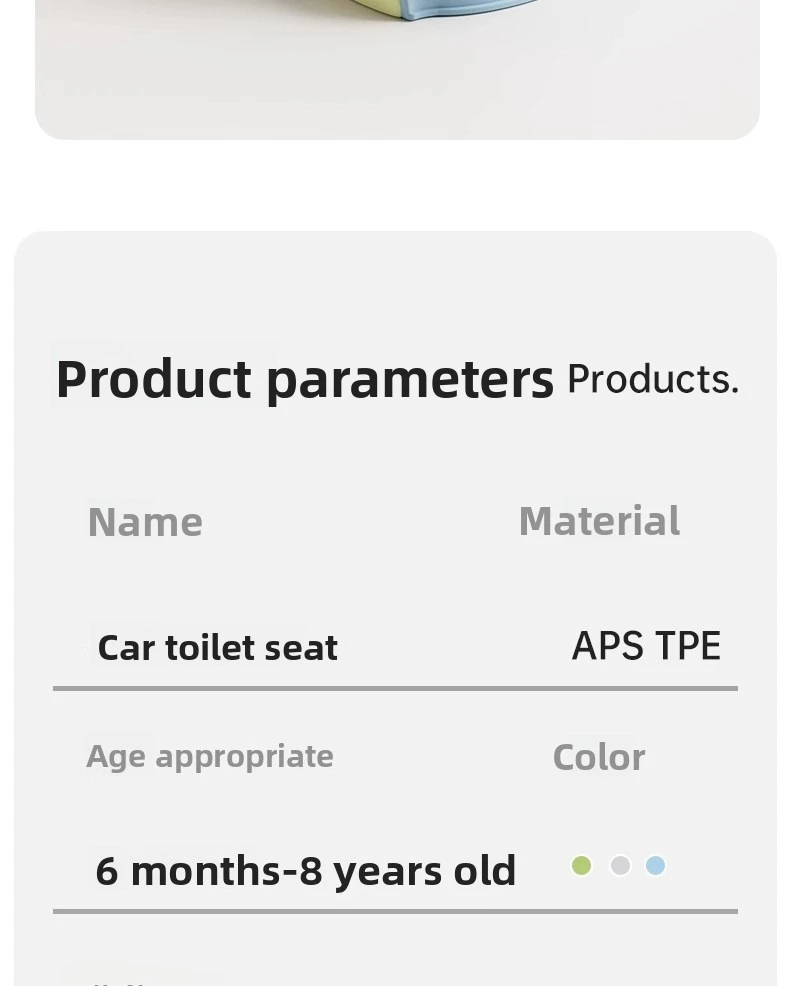Tap the "Age appropriate" label

click(210, 756)
